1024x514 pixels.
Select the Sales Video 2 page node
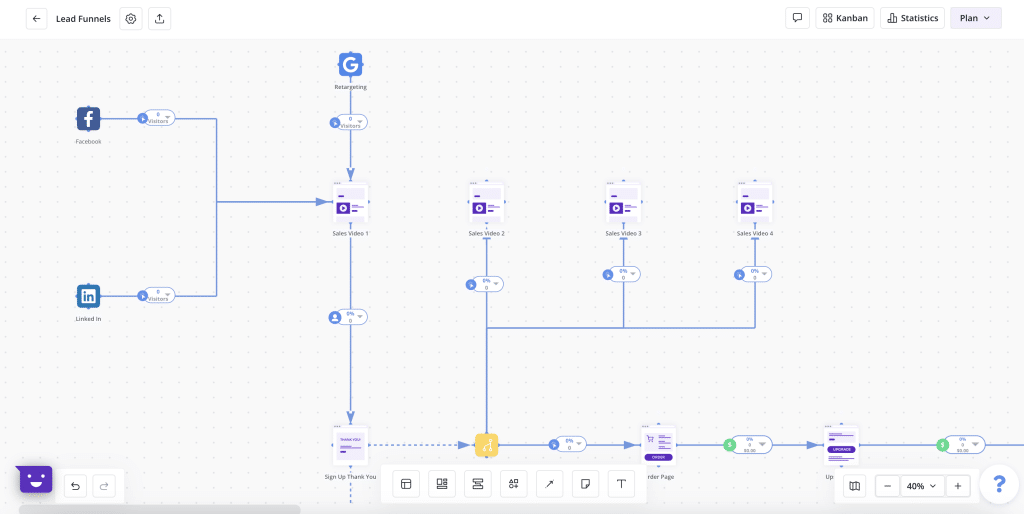click(x=487, y=202)
